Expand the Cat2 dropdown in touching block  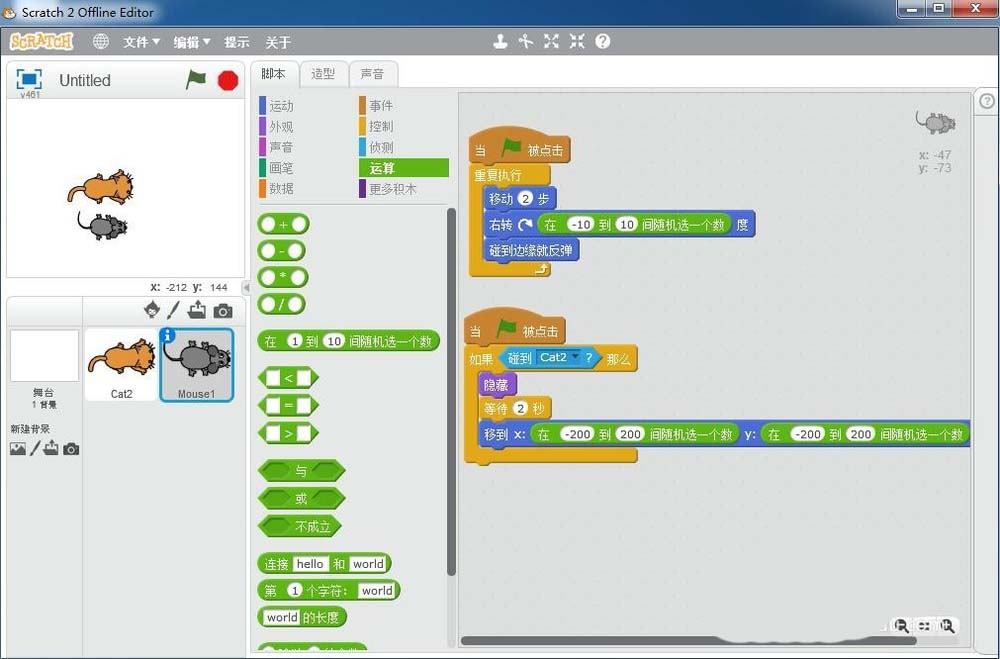point(575,356)
